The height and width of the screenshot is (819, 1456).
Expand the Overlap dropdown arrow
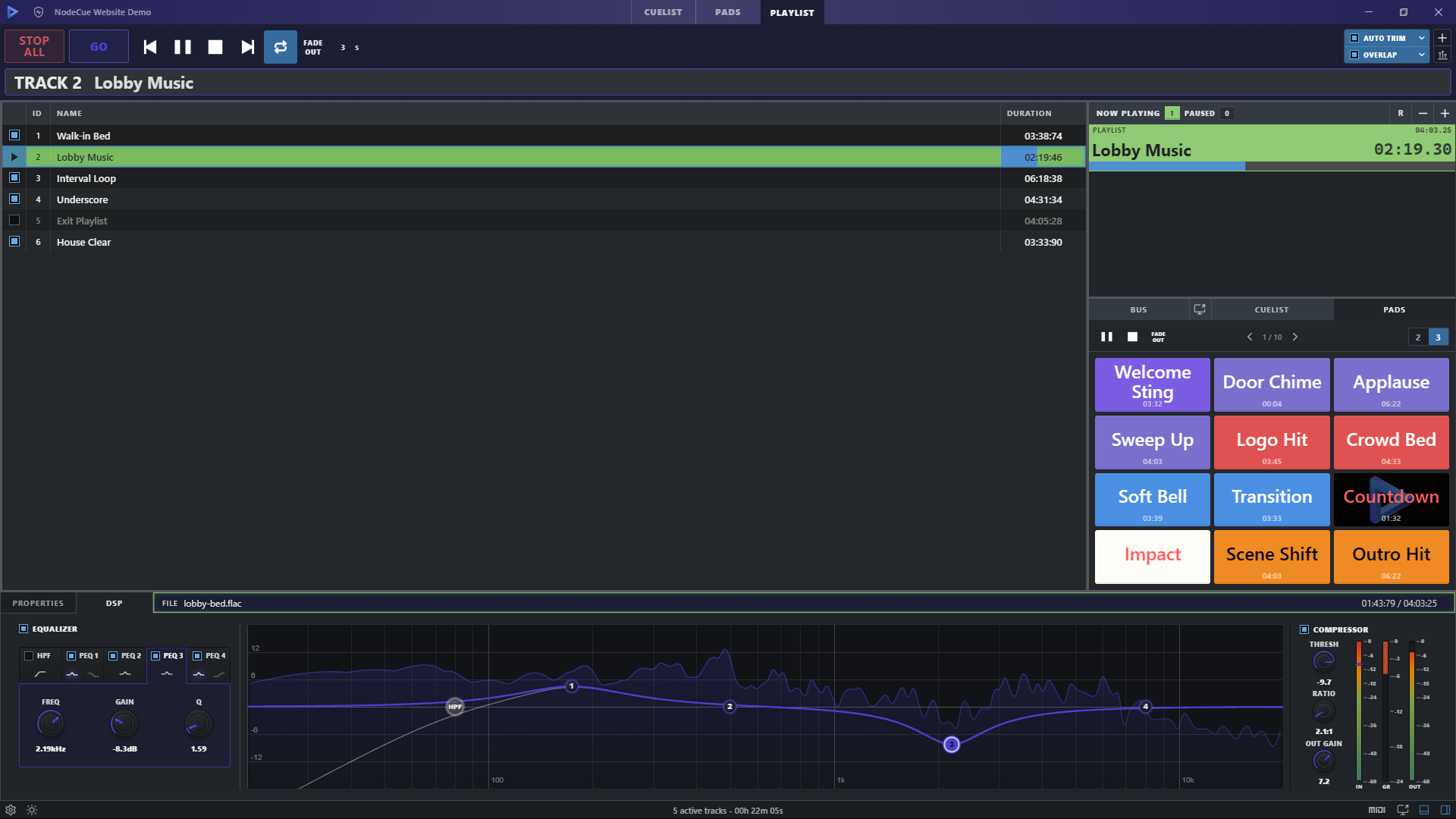tap(1422, 55)
